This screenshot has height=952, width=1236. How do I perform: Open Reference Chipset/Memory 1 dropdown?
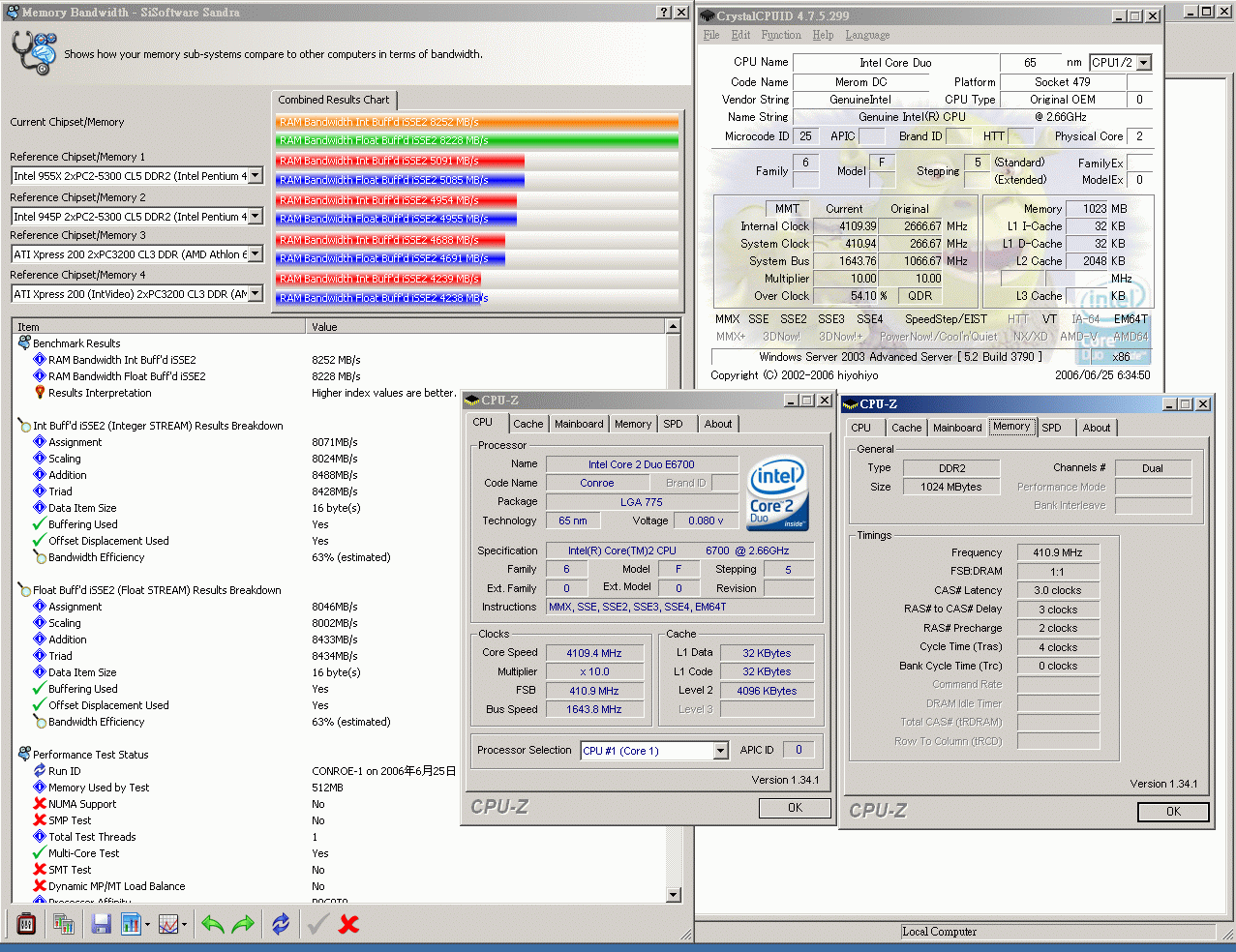click(256, 175)
